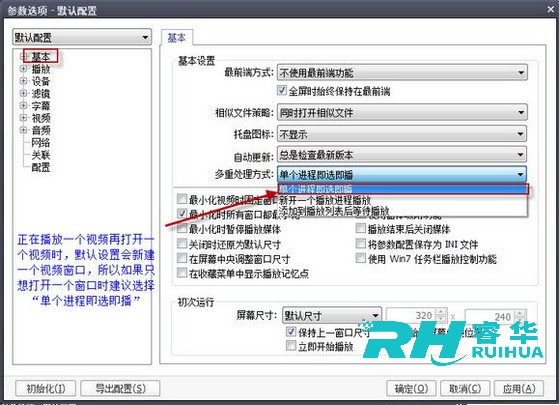
Task: Open the 屏幕尺寸 dropdown
Action: click(x=332, y=316)
